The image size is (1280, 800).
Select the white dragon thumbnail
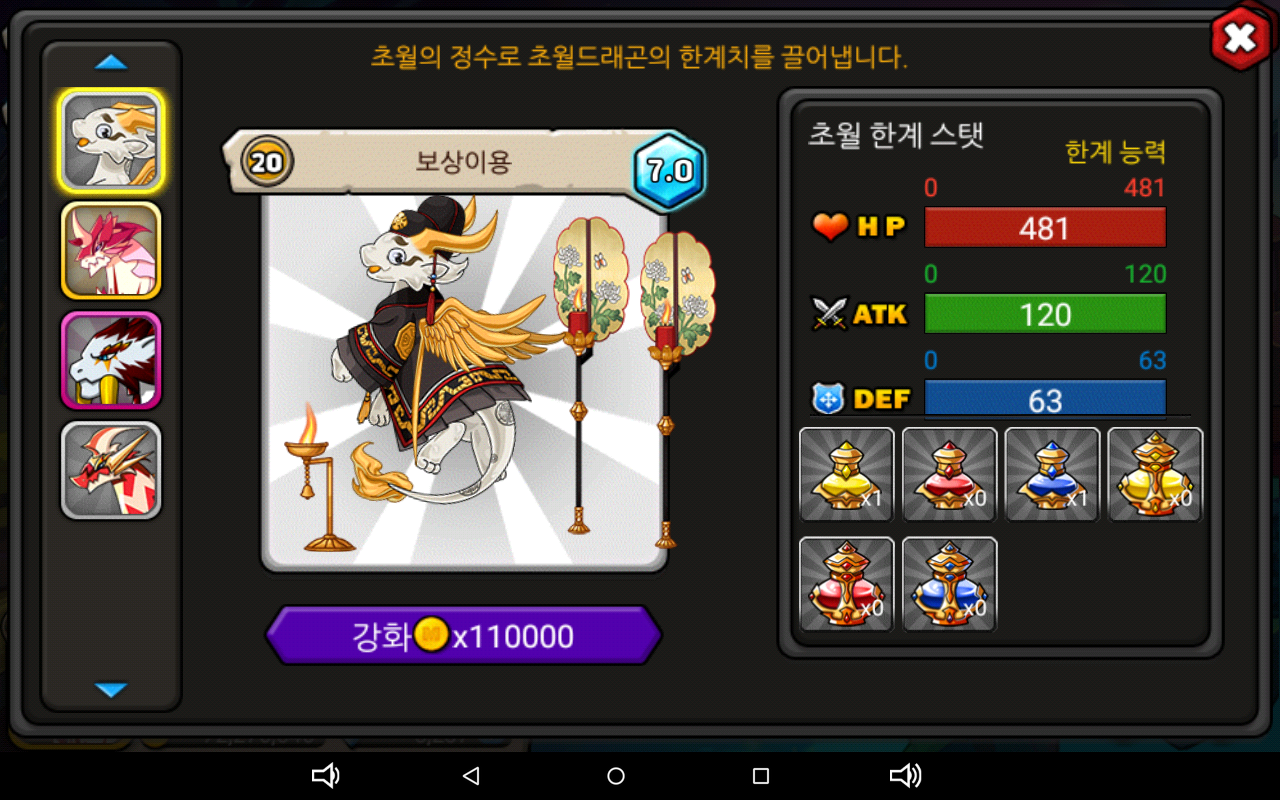click(111, 140)
